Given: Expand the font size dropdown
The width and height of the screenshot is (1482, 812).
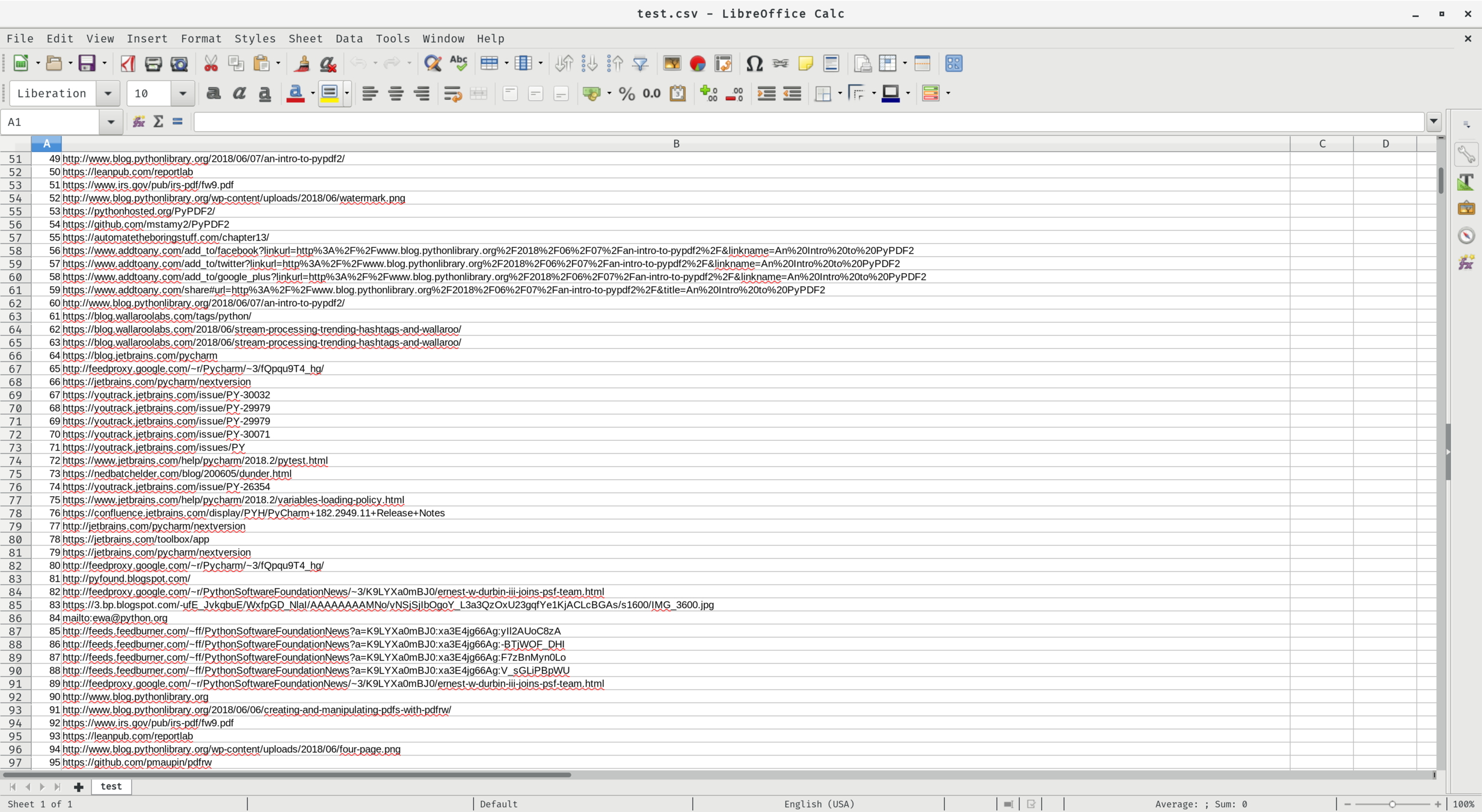Looking at the screenshot, I should (182, 93).
